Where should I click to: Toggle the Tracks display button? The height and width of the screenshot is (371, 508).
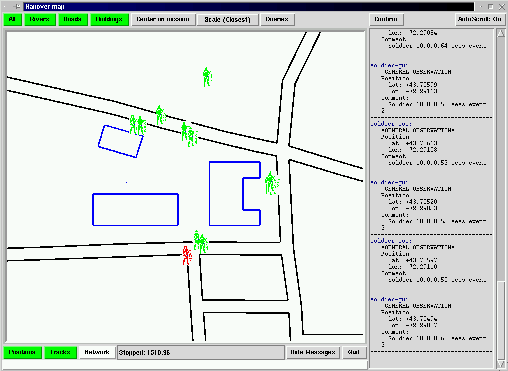click(x=60, y=352)
